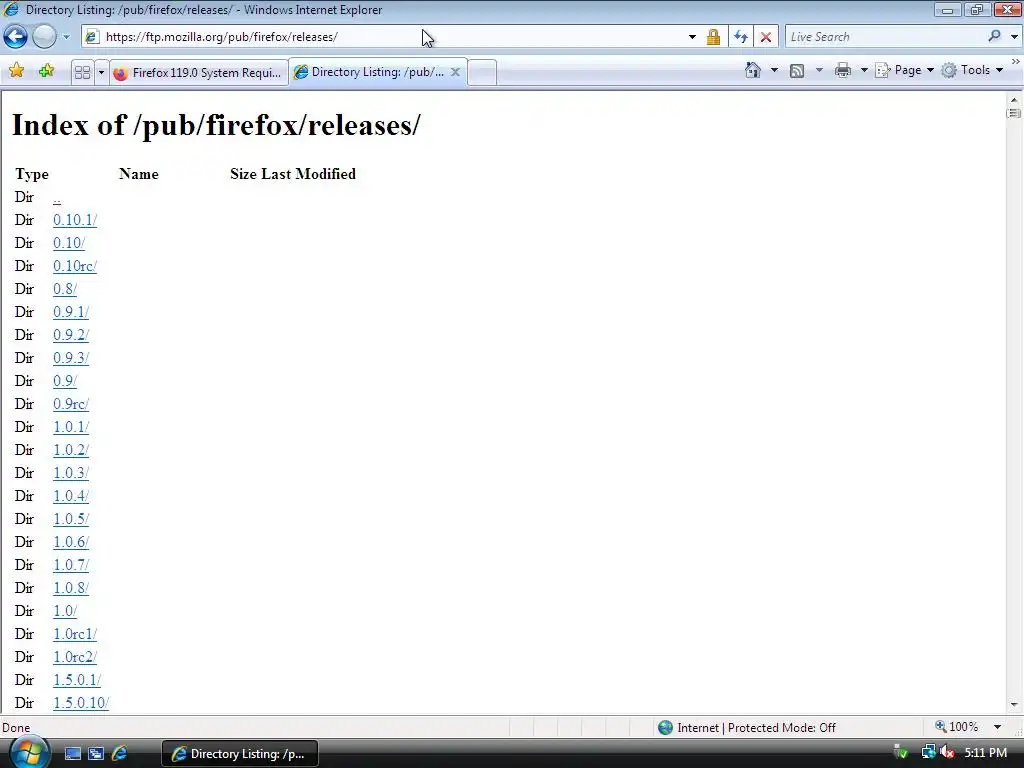Image resolution: width=1024 pixels, height=768 pixels.
Task: Click the Forward navigation button
Action: click(x=44, y=37)
